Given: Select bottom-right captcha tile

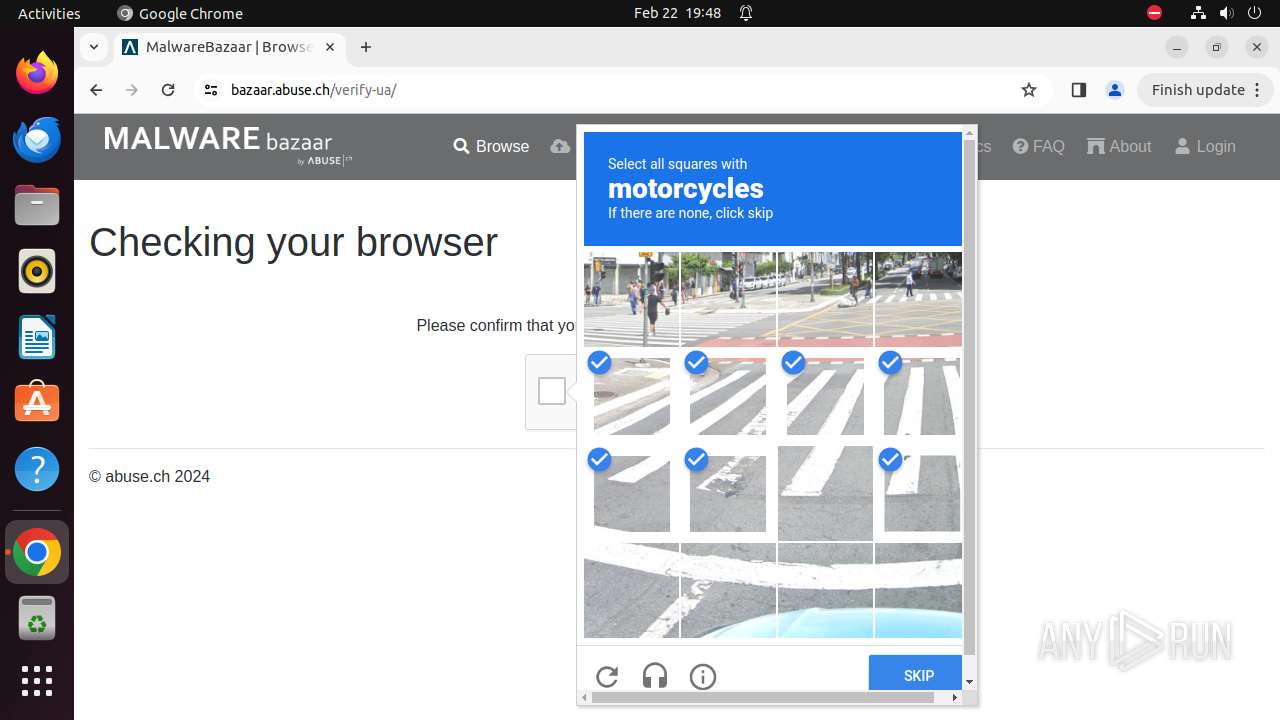Looking at the screenshot, I should (919, 590).
